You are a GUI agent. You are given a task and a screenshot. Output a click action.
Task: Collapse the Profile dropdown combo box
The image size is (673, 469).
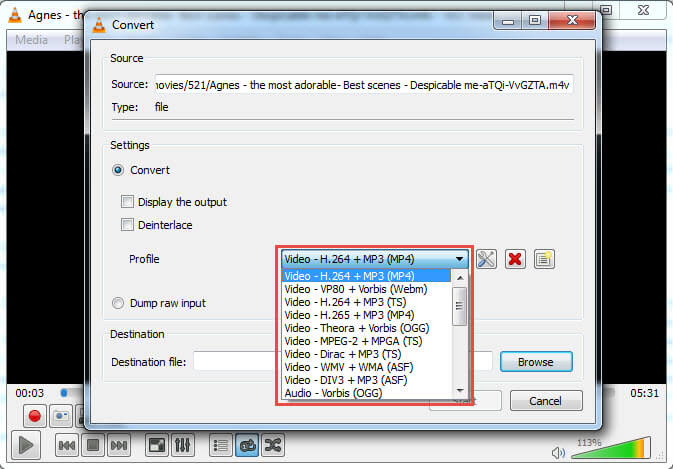pos(374,259)
